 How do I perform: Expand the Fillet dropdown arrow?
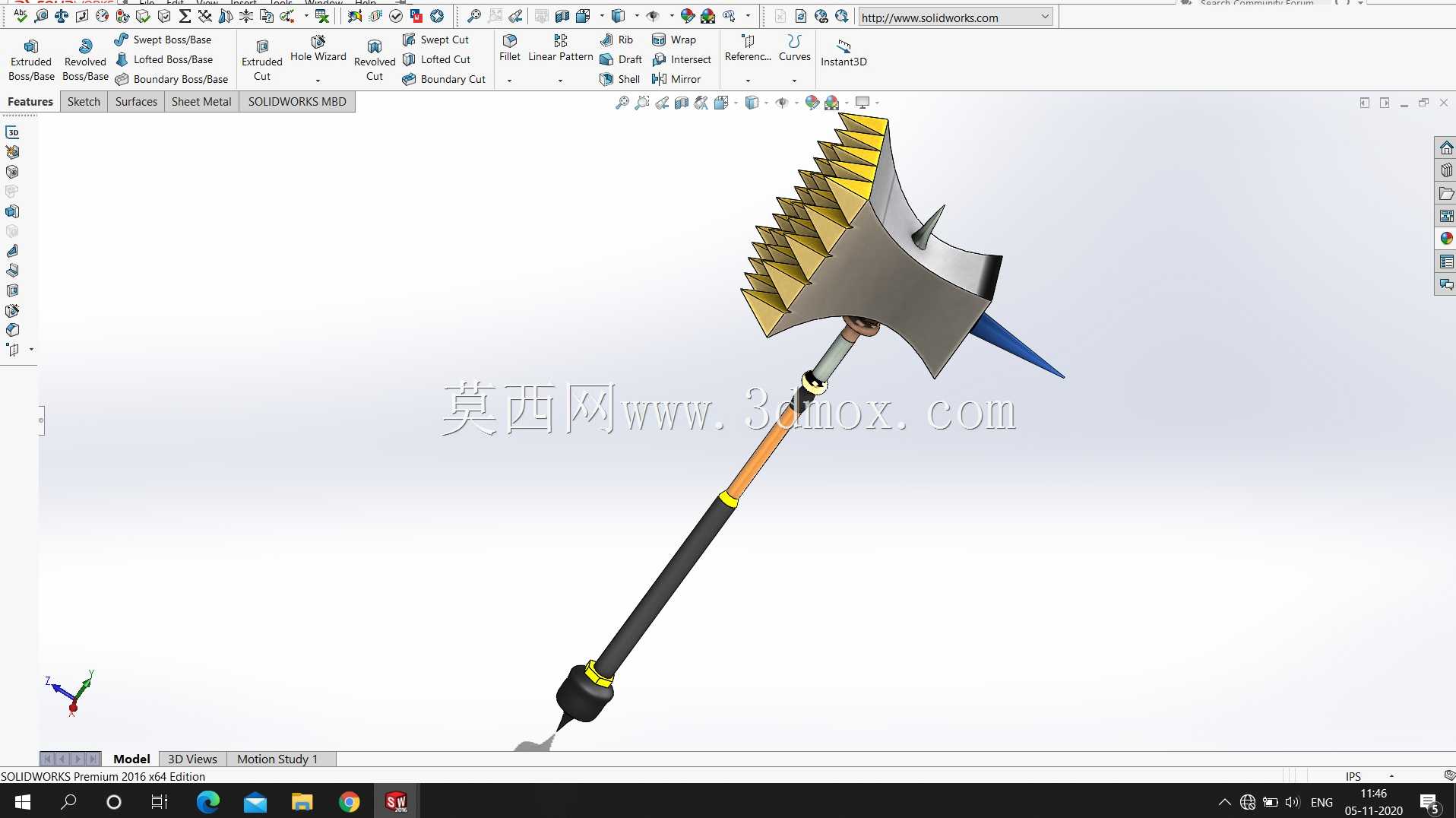pyautogui.click(x=509, y=81)
